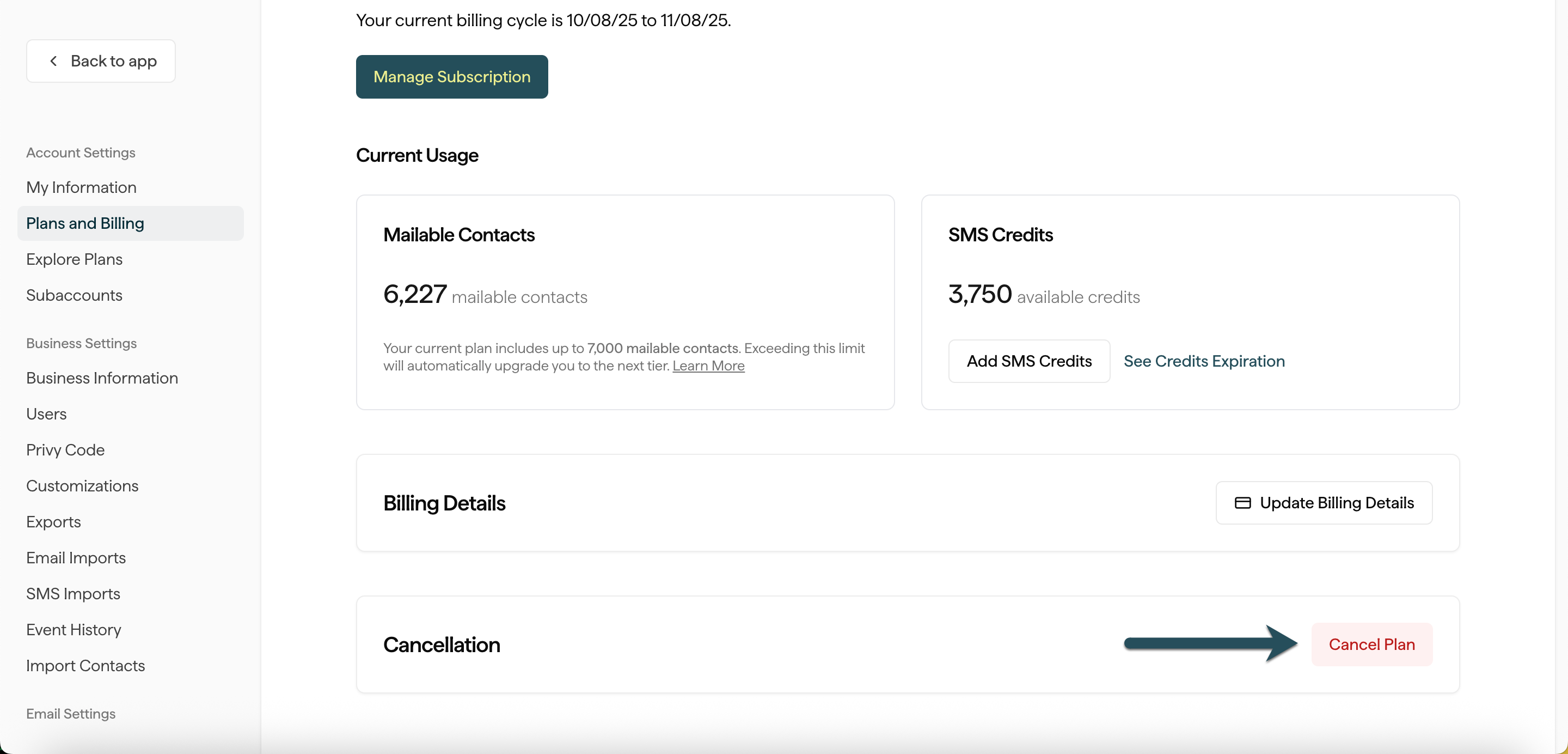Click the billing cycle date text
Image resolution: width=1568 pixels, height=754 pixels.
coord(543,20)
